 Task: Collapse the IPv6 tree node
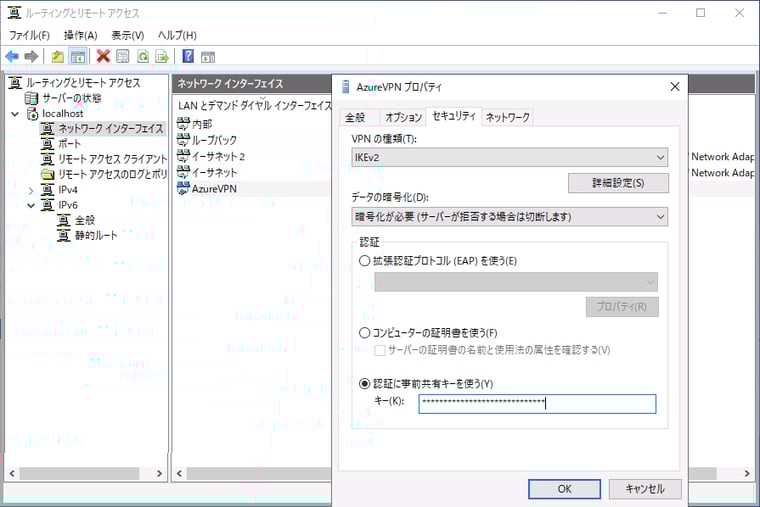click(x=31, y=205)
